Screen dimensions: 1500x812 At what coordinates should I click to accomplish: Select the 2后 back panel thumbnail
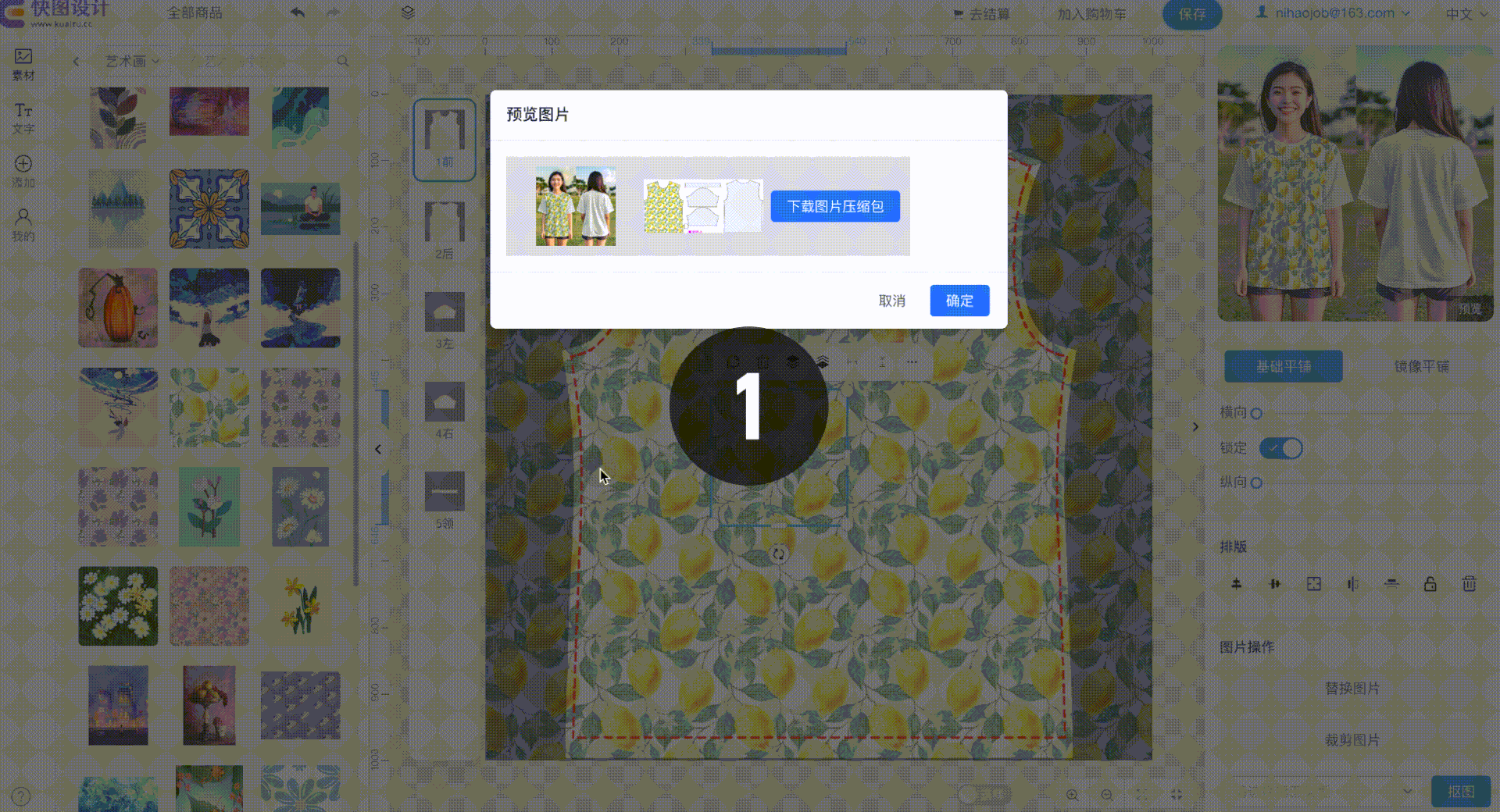pyautogui.click(x=445, y=230)
